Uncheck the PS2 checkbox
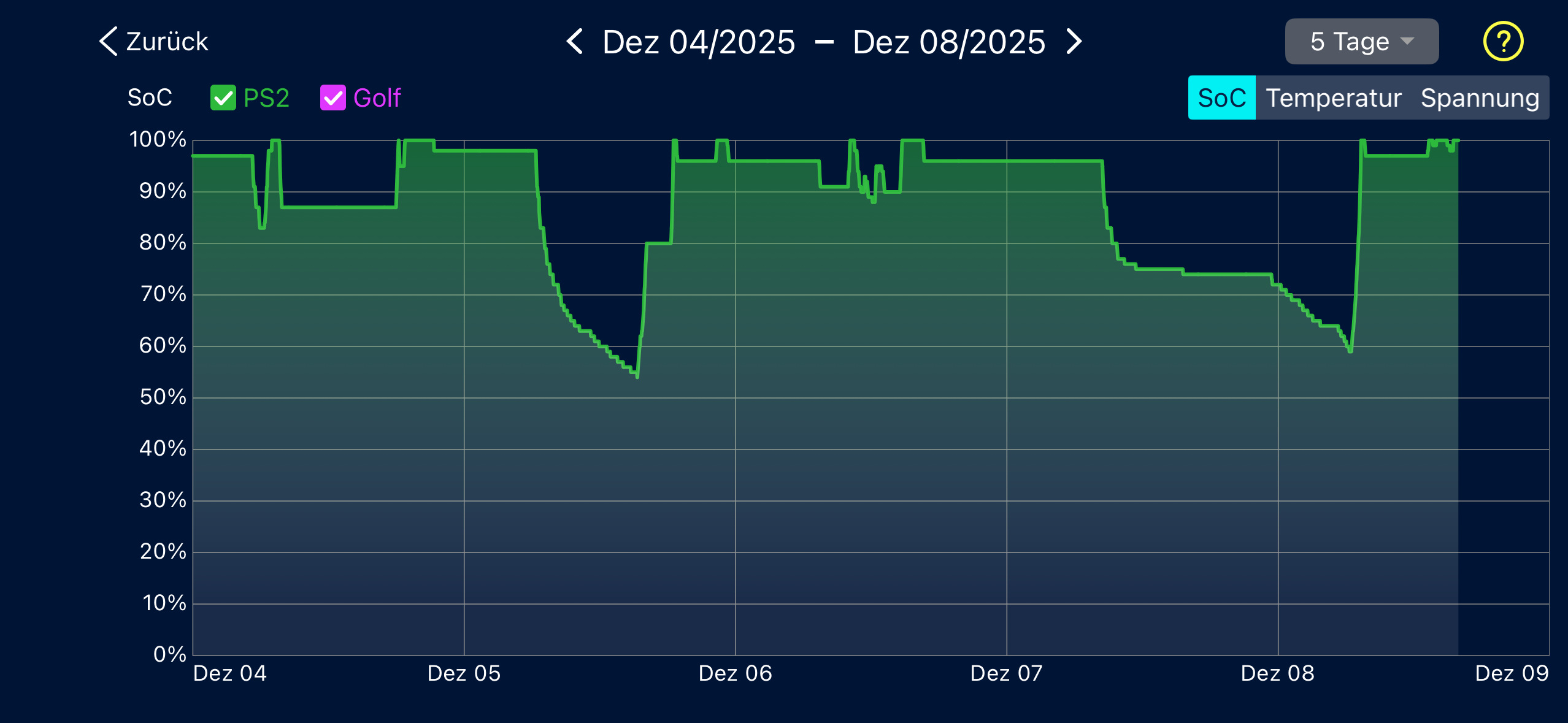Screen dimensions: 1568x723 [223, 98]
